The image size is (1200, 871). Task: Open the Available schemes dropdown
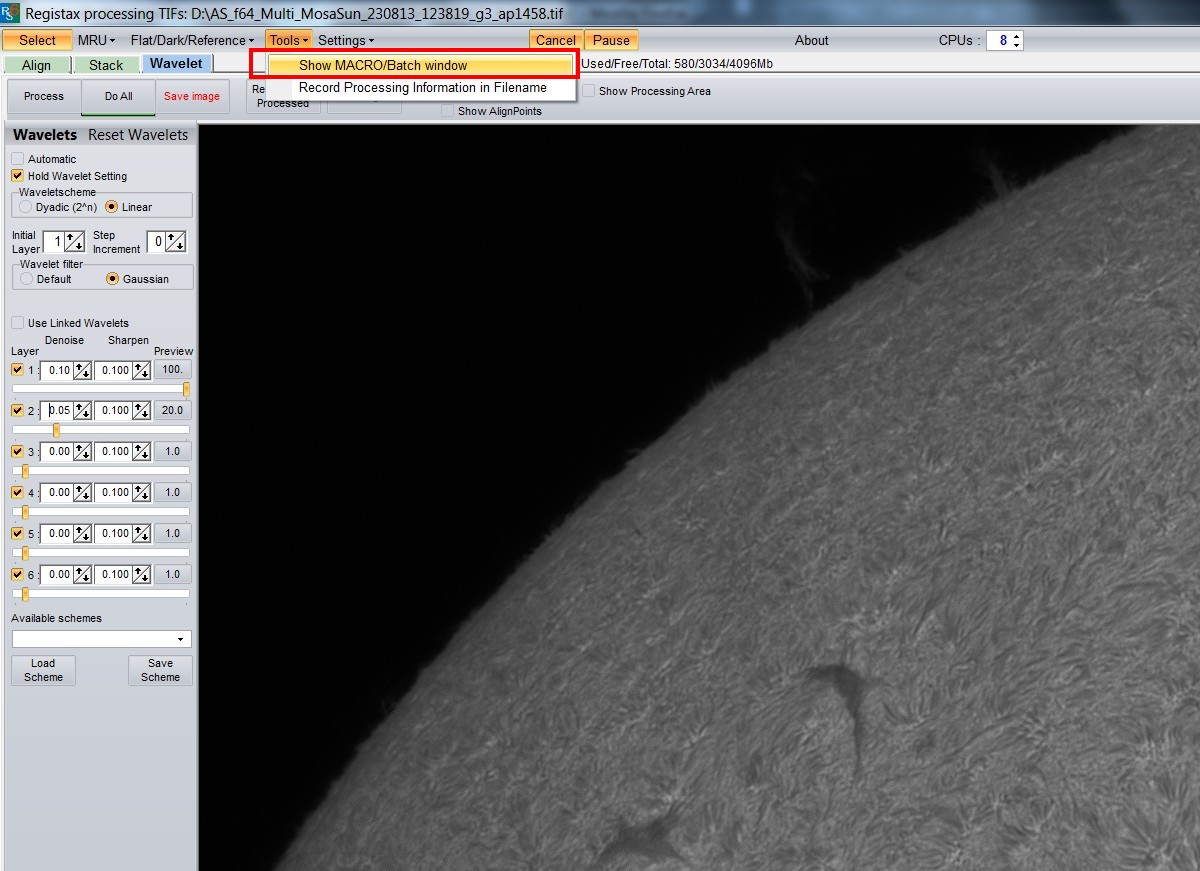[x=101, y=639]
